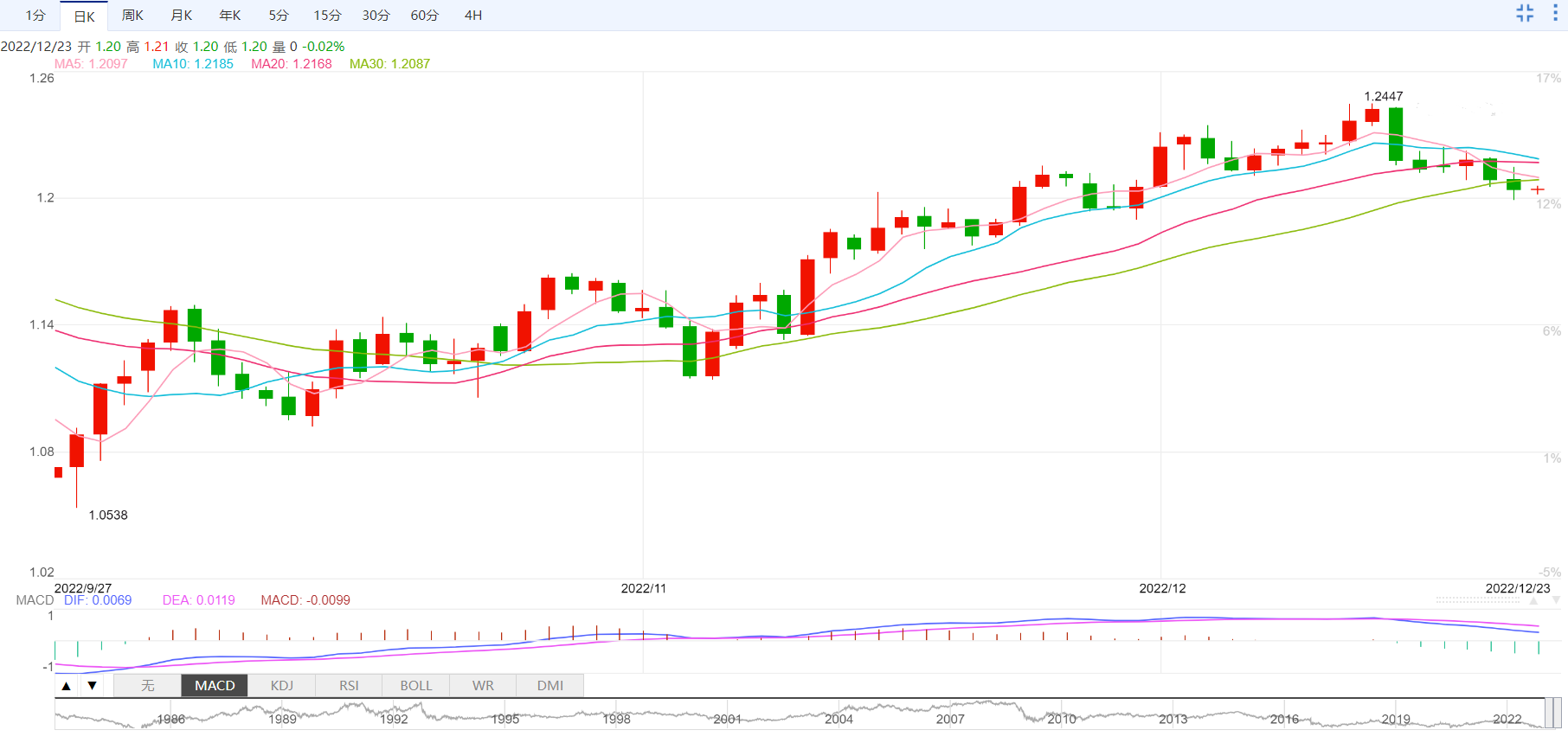Click the gray down triangle at MACD panel corner
The width and height of the screenshot is (1568, 743).
click(1556, 600)
